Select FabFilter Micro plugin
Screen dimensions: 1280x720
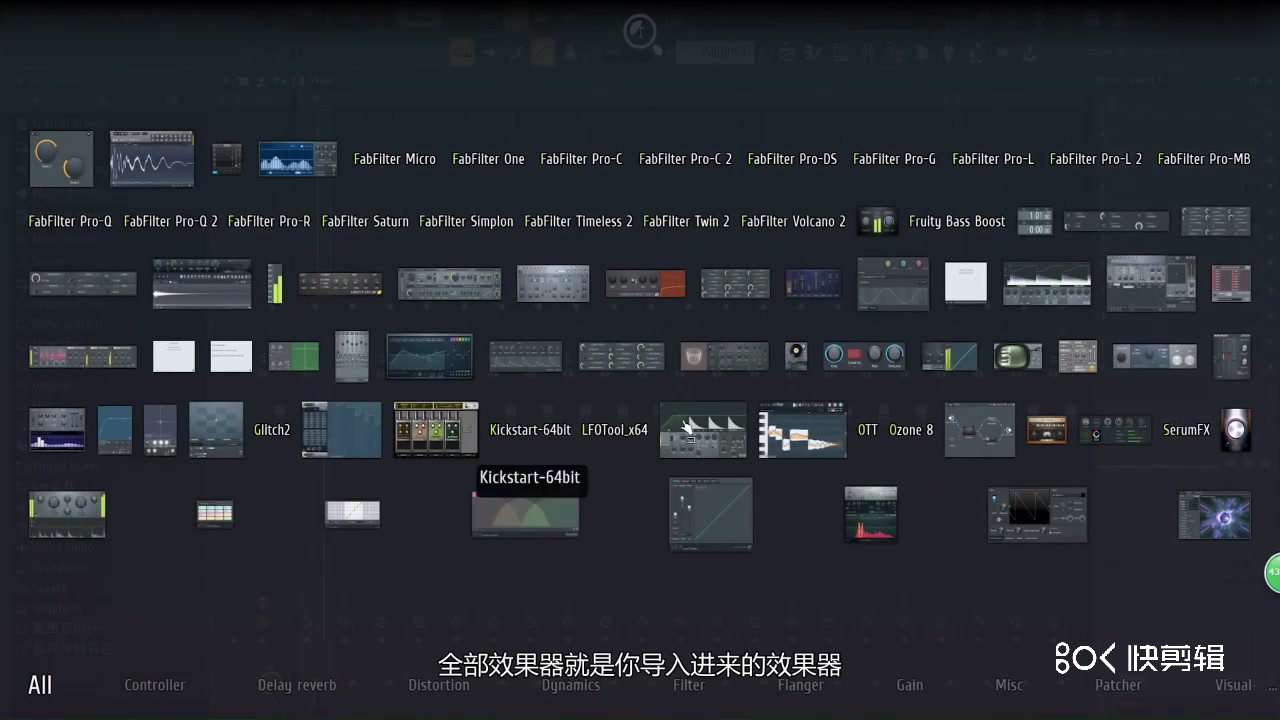coord(395,159)
